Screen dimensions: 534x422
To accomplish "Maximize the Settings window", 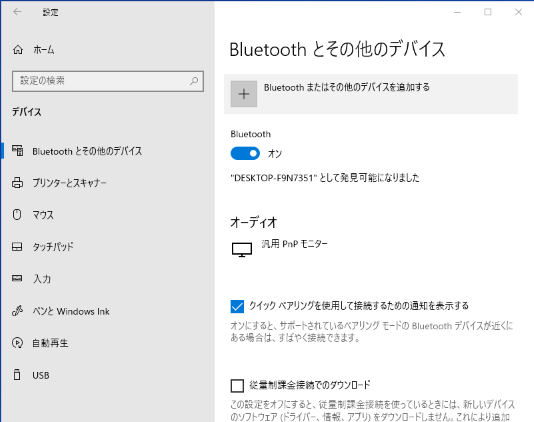I will [x=488, y=12].
